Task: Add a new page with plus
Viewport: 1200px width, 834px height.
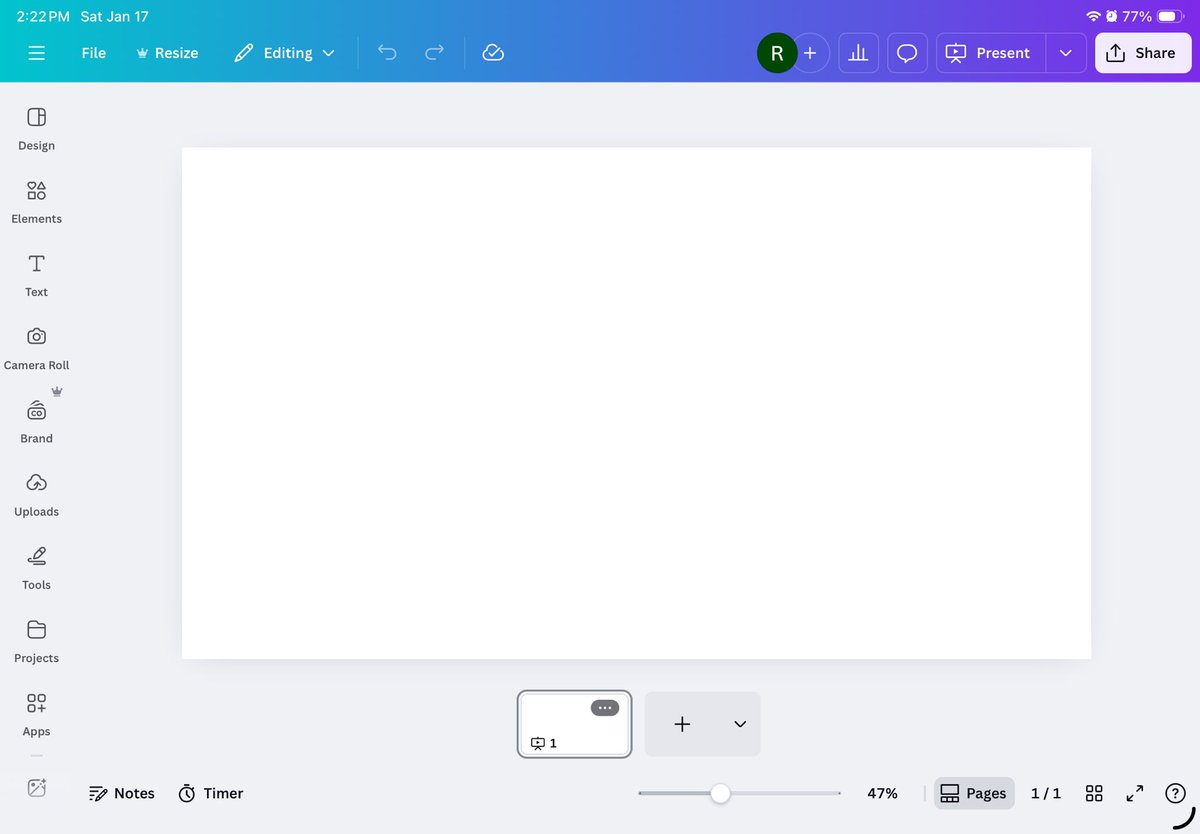Action: [x=682, y=724]
